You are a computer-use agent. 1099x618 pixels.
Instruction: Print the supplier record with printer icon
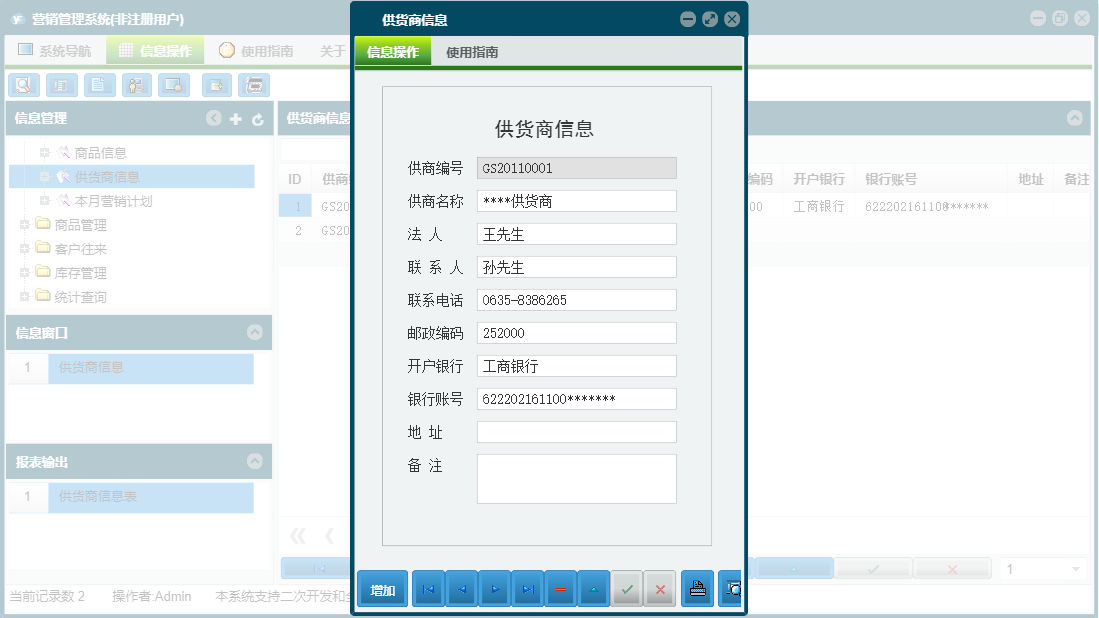coord(697,590)
